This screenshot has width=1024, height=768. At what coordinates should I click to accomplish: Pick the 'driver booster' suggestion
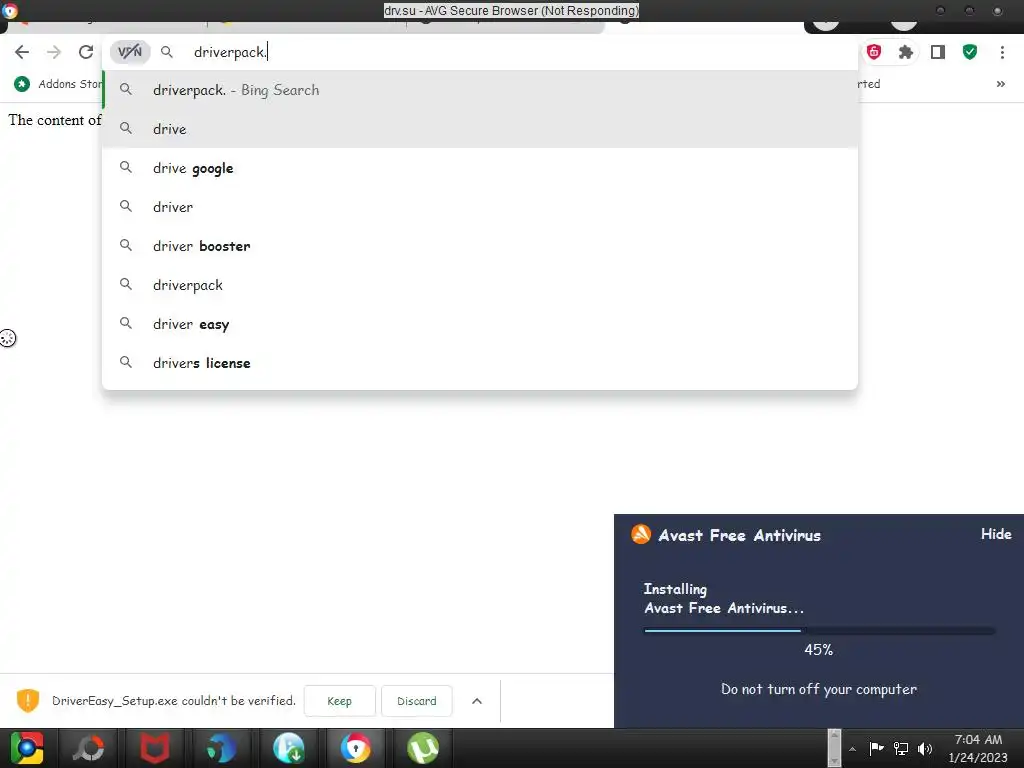coord(480,246)
